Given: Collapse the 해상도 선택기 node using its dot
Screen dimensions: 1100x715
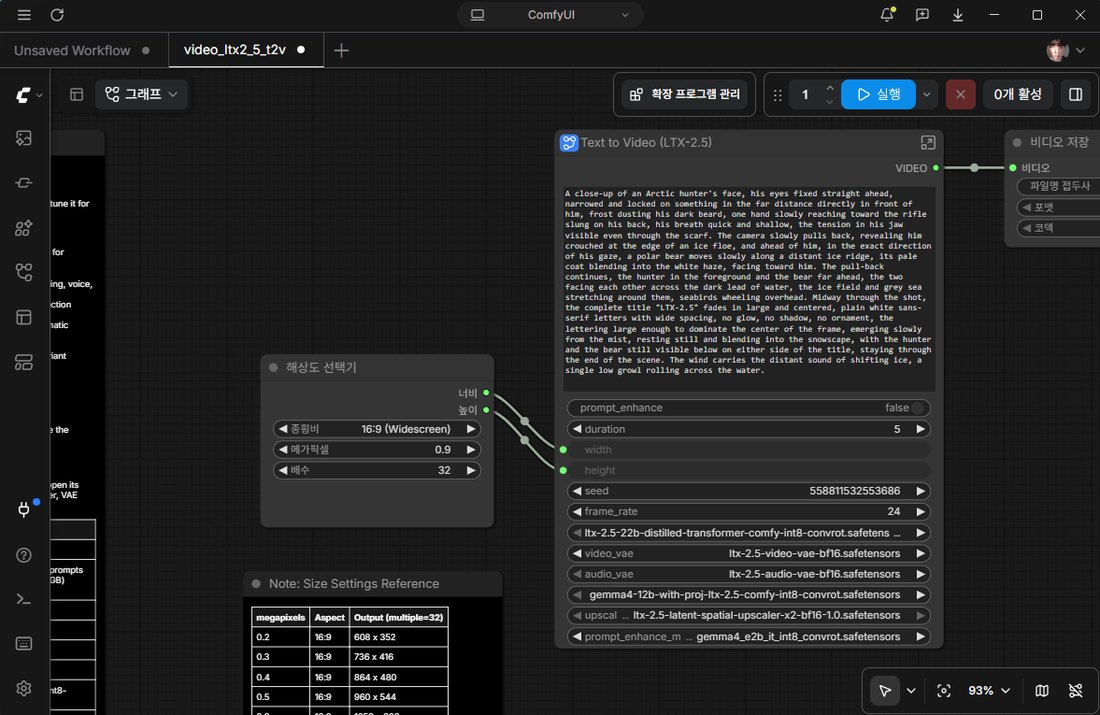Looking at the screenshot, I should point(274,367).
